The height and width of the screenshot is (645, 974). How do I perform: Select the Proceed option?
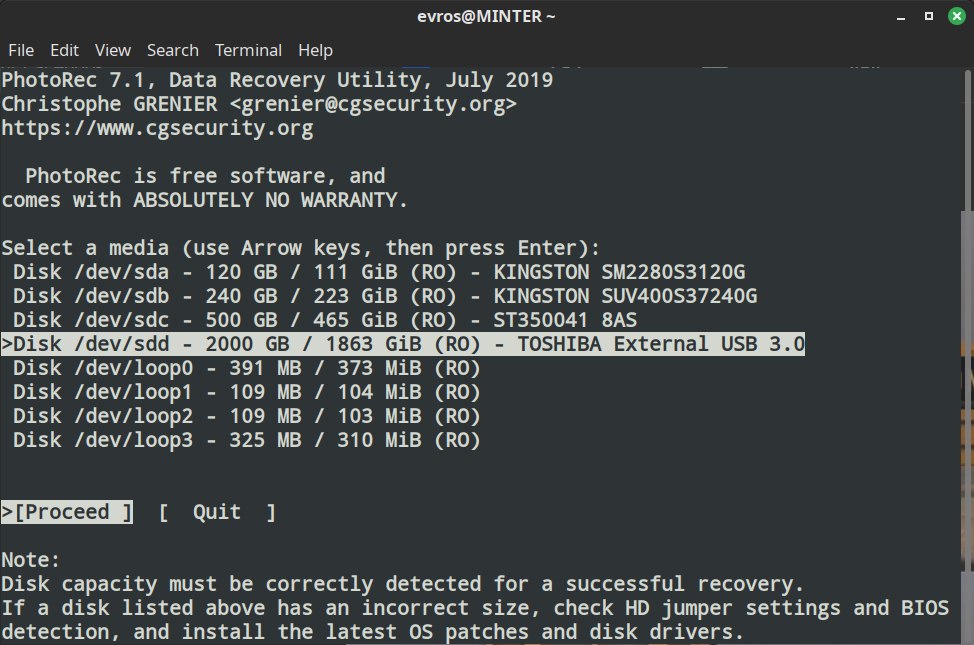(x=67, y=512)
